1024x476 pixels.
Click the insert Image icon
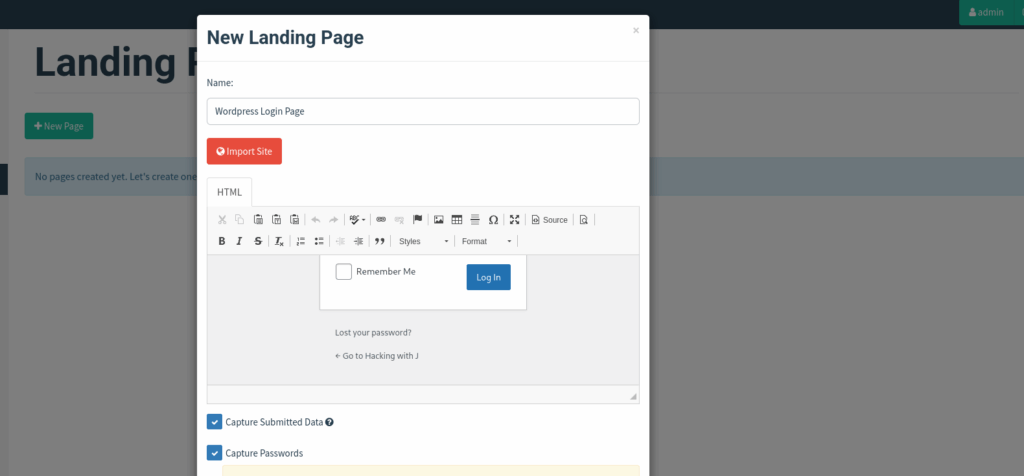[439, 220]
